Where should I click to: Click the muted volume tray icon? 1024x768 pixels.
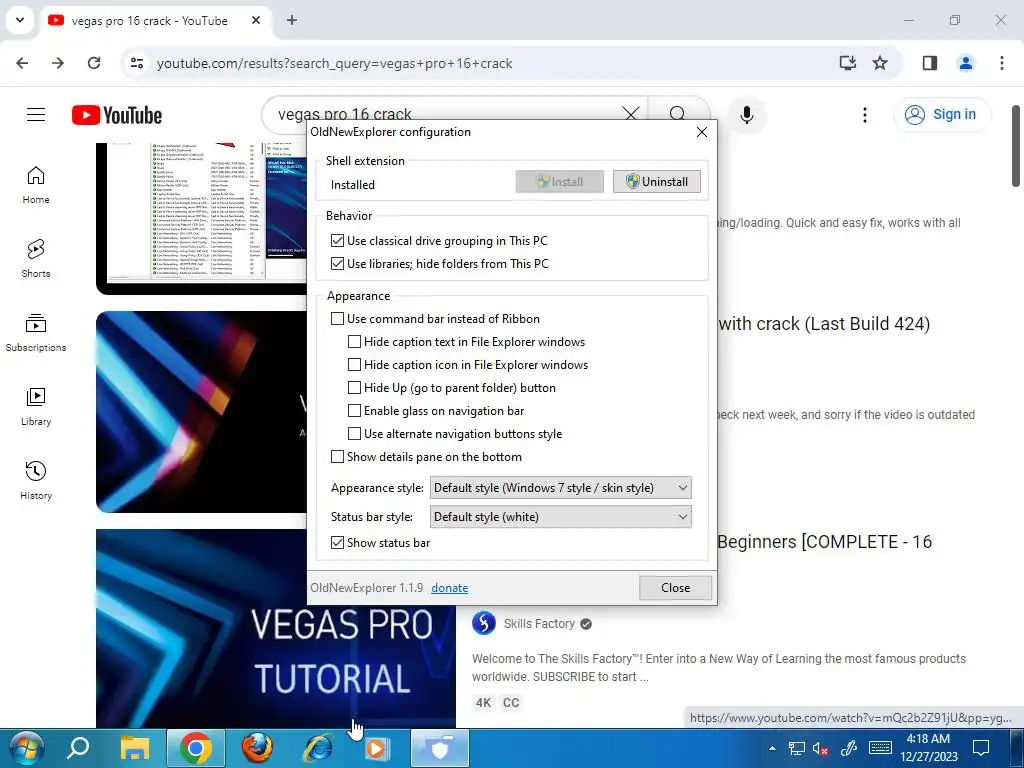click(x=820, y=748)
